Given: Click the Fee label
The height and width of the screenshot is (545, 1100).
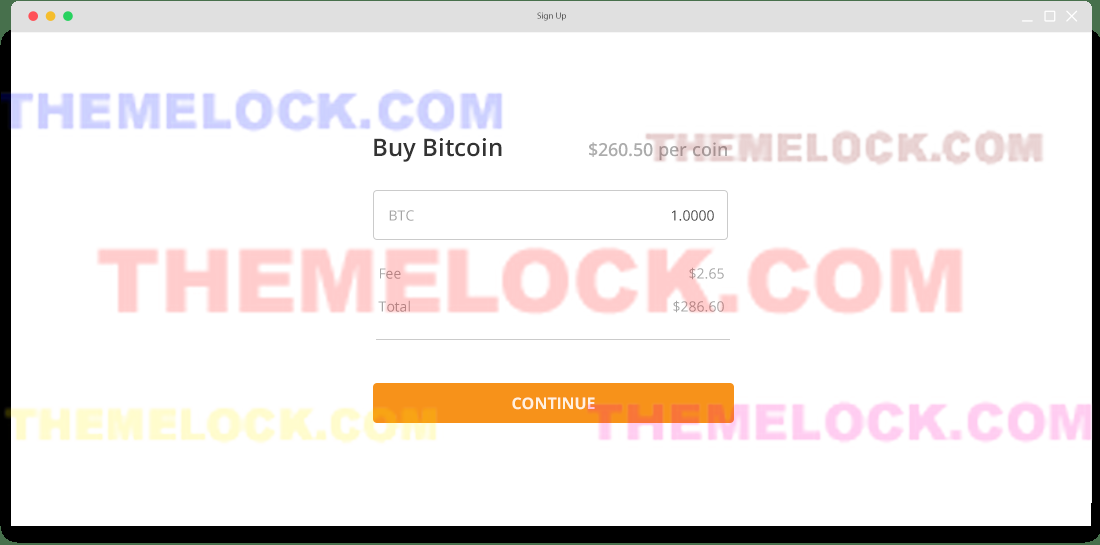Looking at the screenshot, I should [x=389, y=274].
